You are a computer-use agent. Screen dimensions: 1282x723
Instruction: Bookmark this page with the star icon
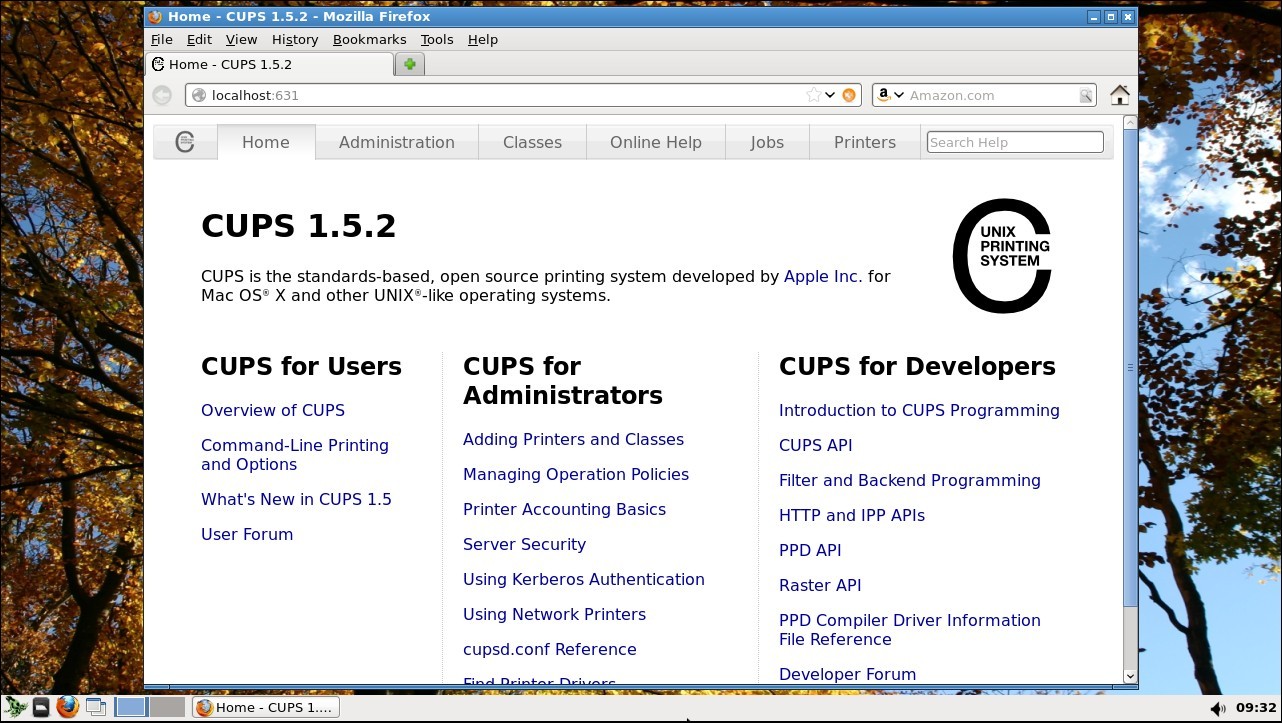click(814, 95)
